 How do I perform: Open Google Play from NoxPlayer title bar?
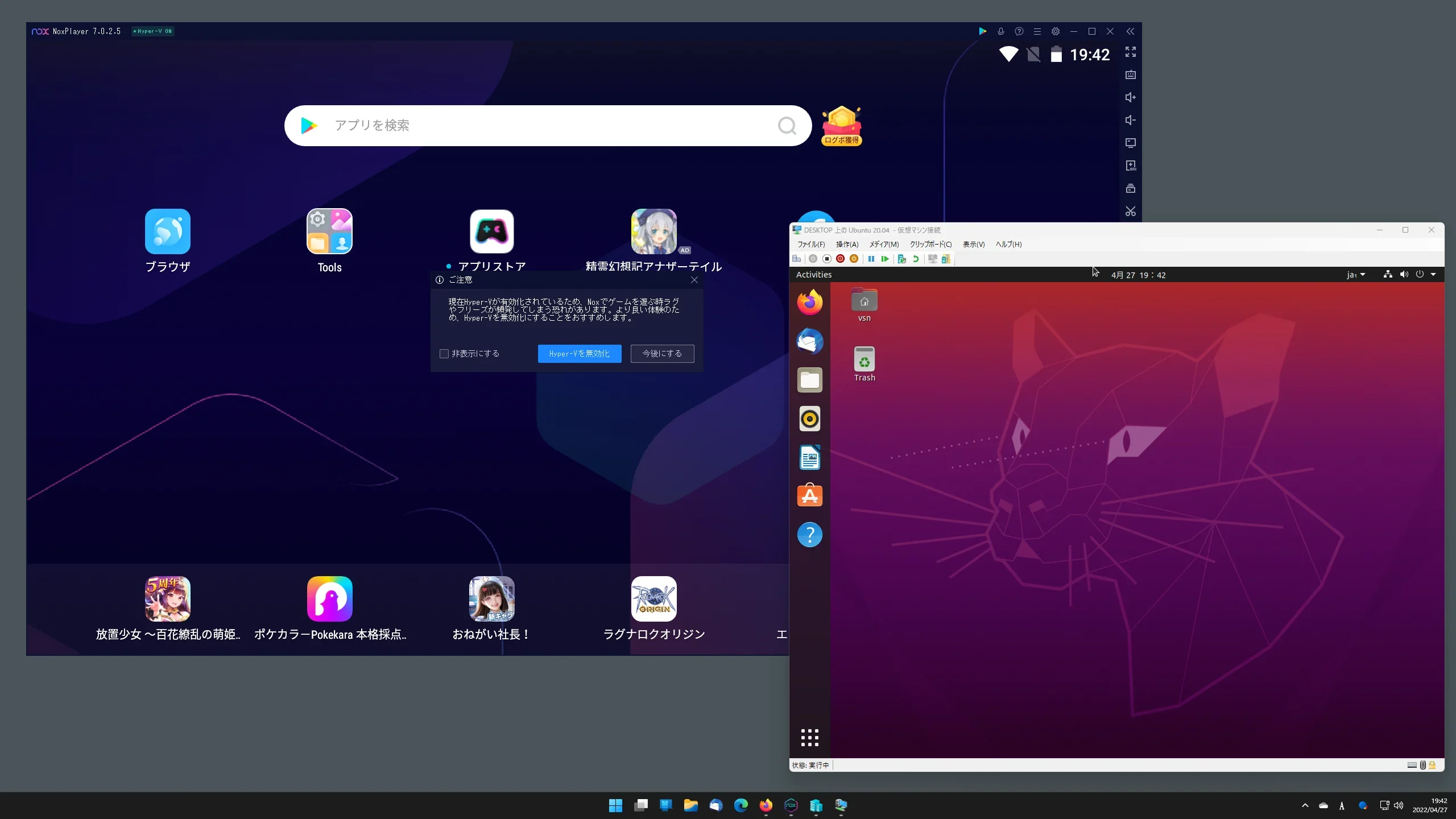(982, 31)
